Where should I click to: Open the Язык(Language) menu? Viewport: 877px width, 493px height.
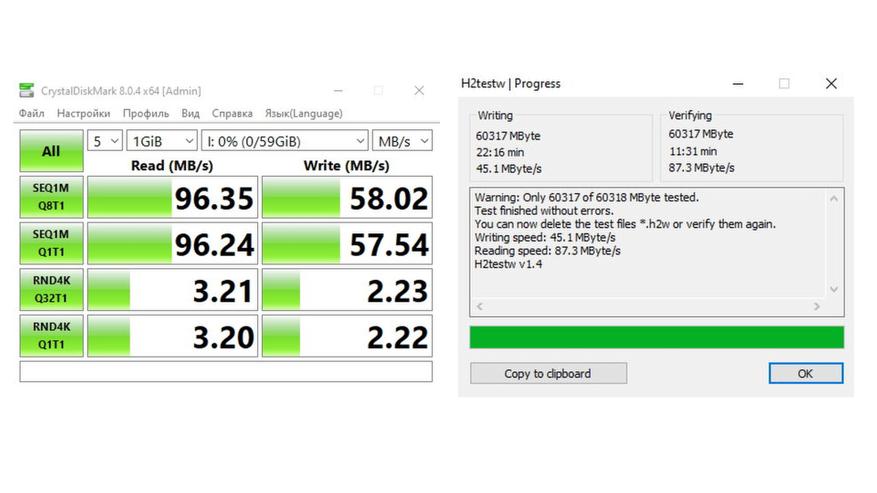pyautogui.click(x=304, y=113)
